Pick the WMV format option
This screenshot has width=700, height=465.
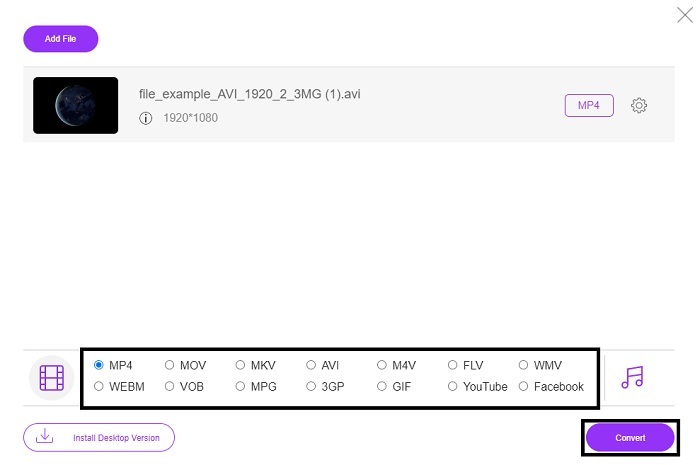[x=525, y=365]
